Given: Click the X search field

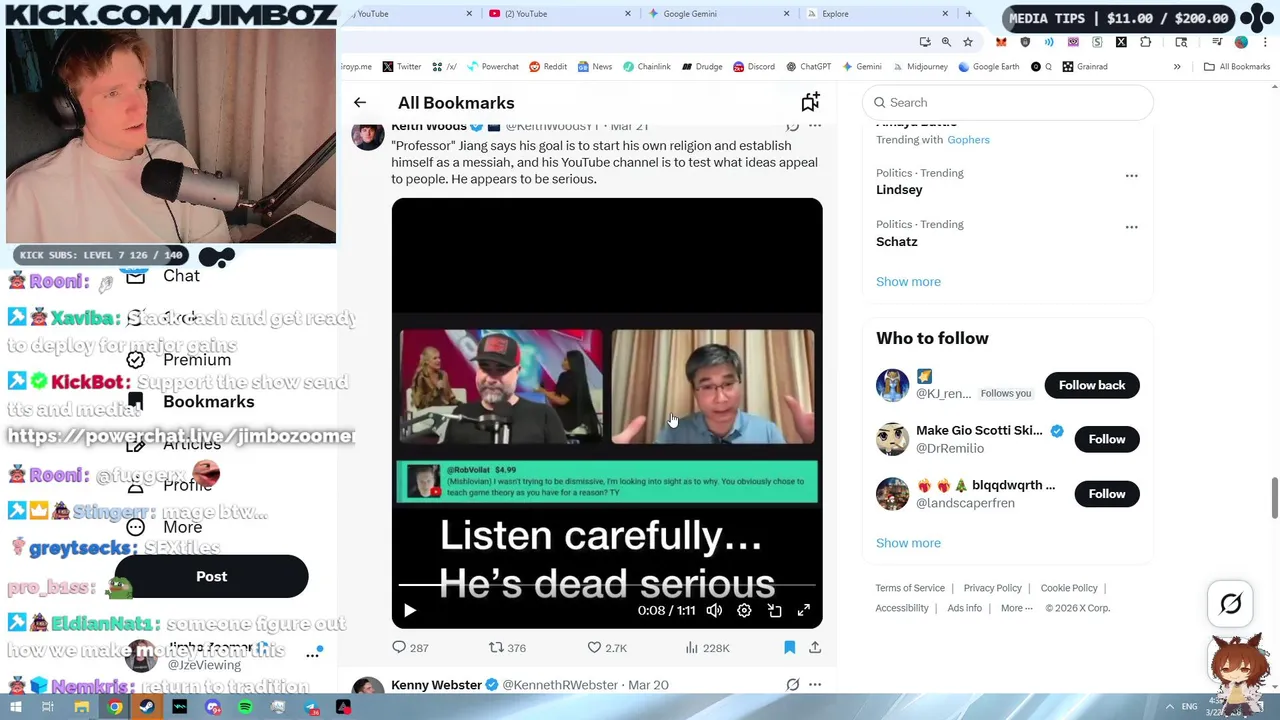Looking at the screenshot, I should coord(1008,102).
